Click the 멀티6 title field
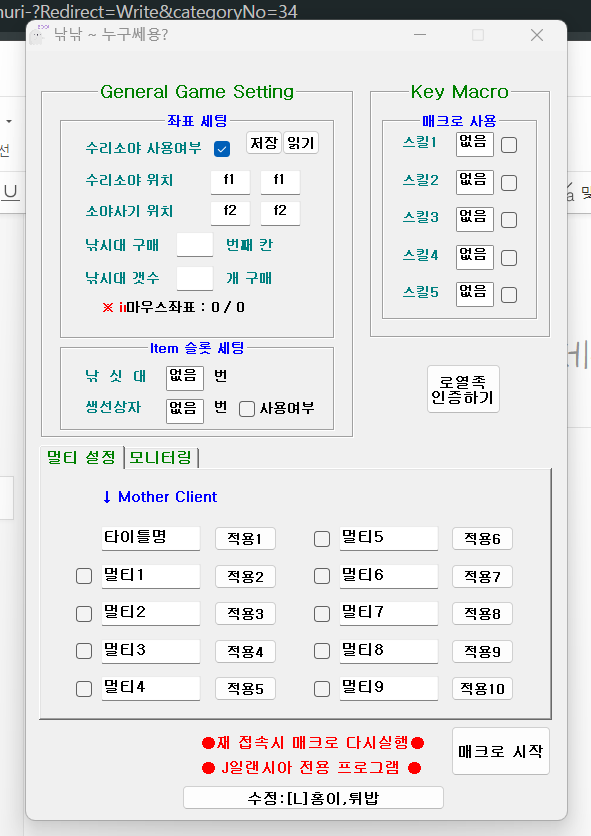 [389, 576]
